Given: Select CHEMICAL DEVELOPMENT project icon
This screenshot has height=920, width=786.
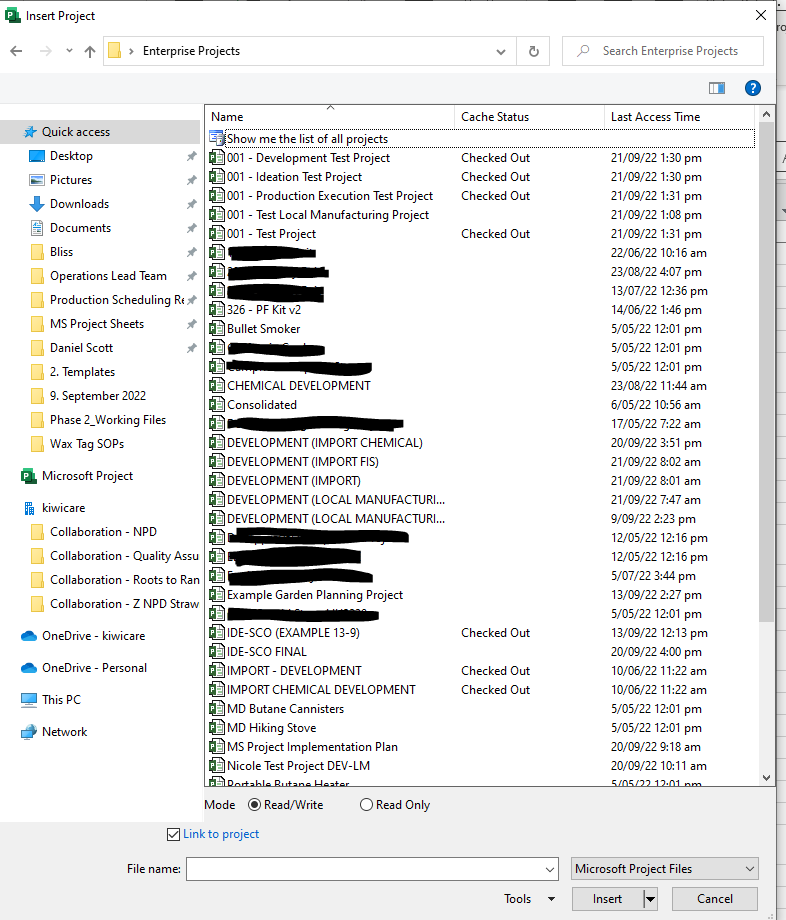Looking at the screenshot, I should click(x=216, y=385).
